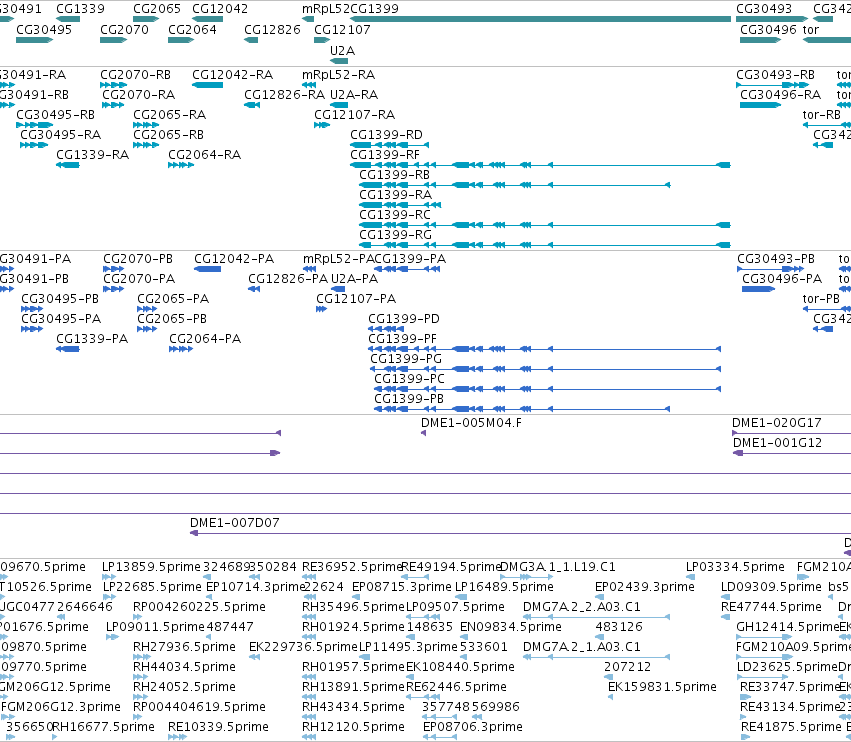Click transcript CG1399-RF label
The width and height of the screenshot is (851, 742).
coord(385,155)
